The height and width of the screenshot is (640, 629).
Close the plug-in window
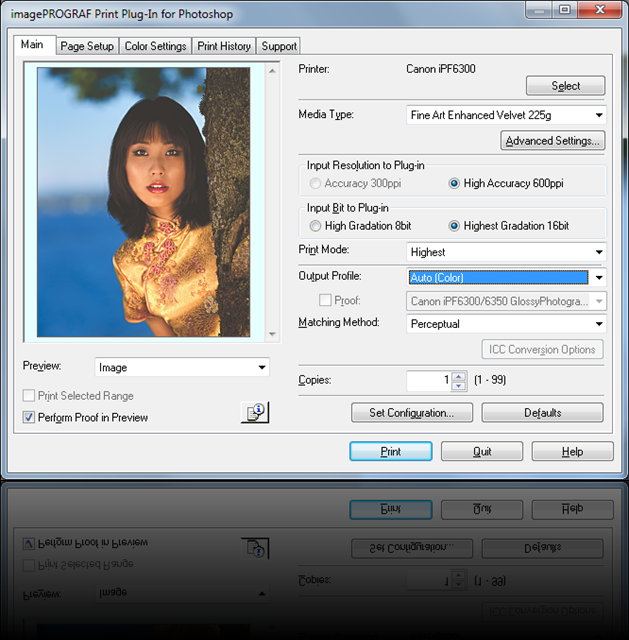point(600,9)
